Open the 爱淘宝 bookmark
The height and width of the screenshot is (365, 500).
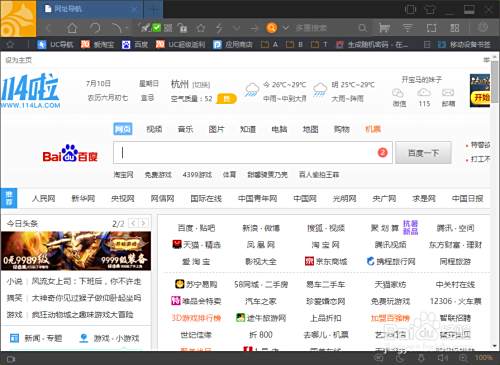(98, 44)
